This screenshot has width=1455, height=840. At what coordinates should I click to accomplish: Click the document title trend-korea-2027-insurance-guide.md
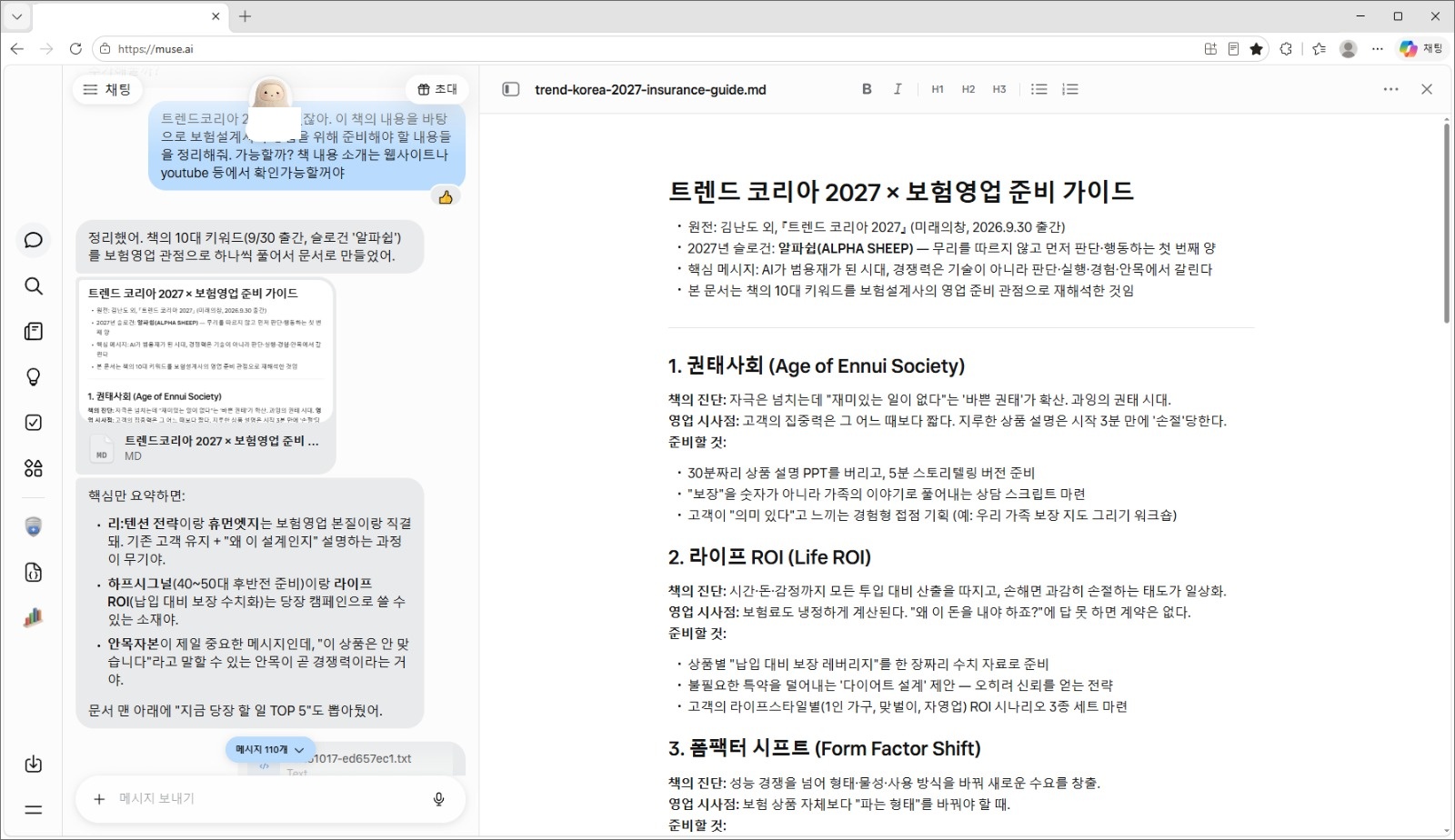pyautogui.click(x=650, y=90)
